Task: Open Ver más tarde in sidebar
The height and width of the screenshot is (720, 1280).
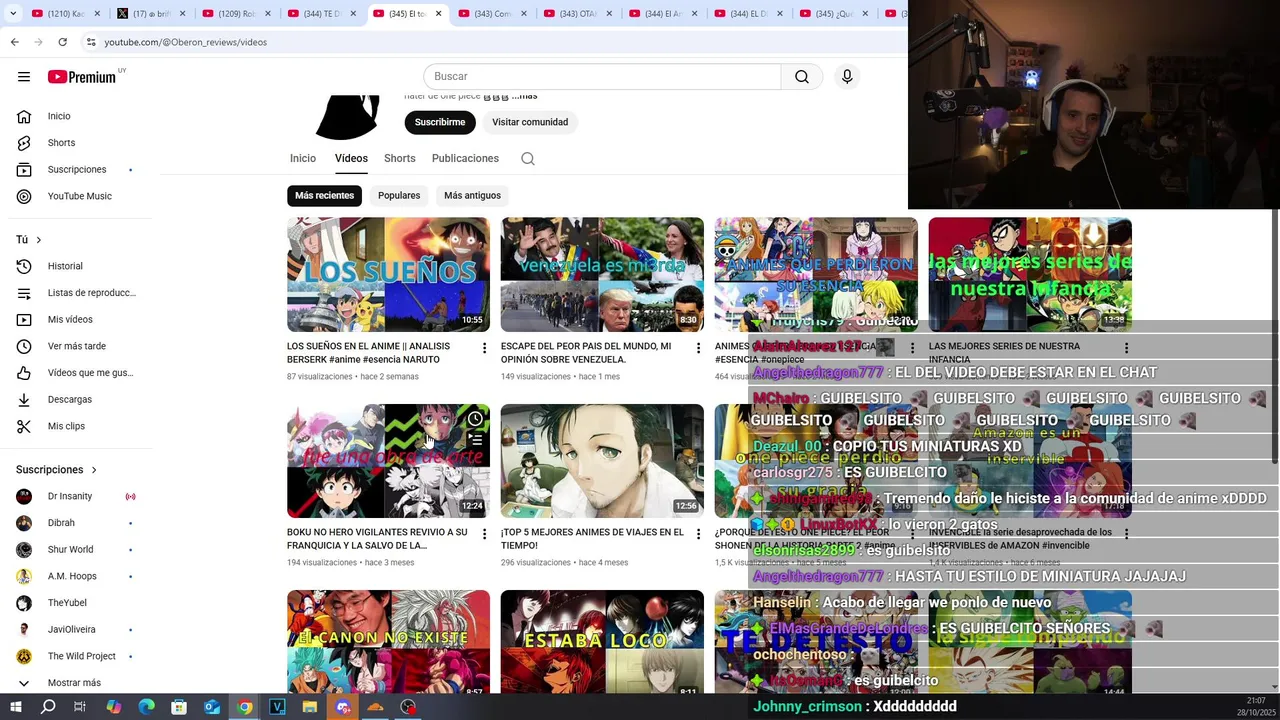Action: click(76, 346)
